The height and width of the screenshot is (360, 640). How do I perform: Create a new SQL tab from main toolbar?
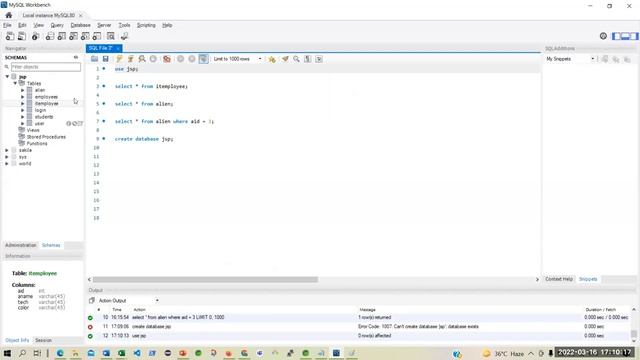(10, 36)
